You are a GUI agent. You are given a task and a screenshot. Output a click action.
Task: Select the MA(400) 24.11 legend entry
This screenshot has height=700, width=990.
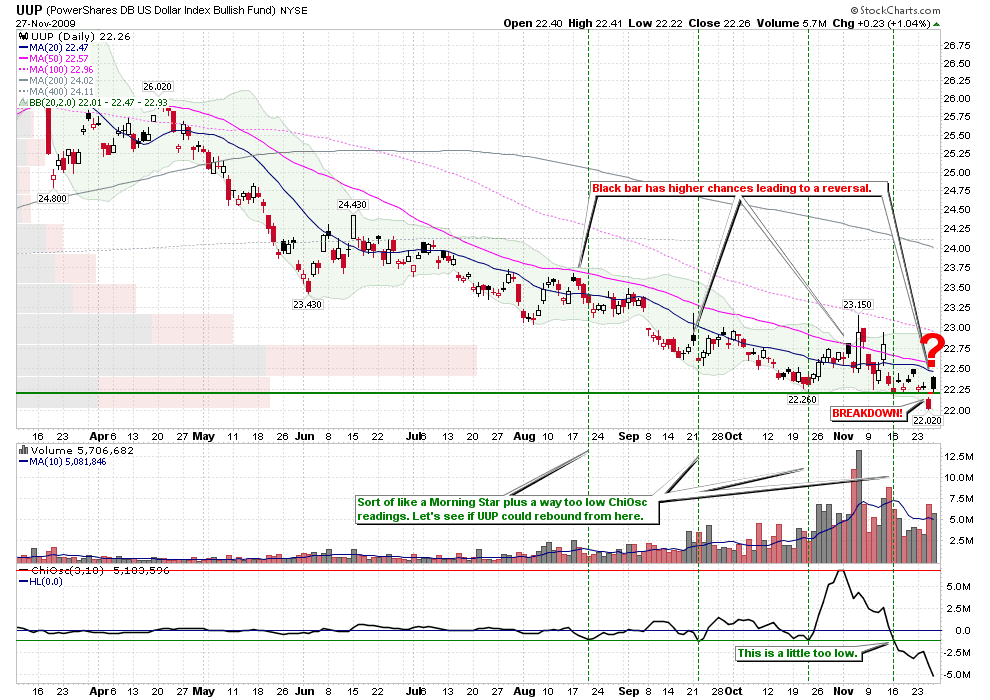(x=56, y=92)
